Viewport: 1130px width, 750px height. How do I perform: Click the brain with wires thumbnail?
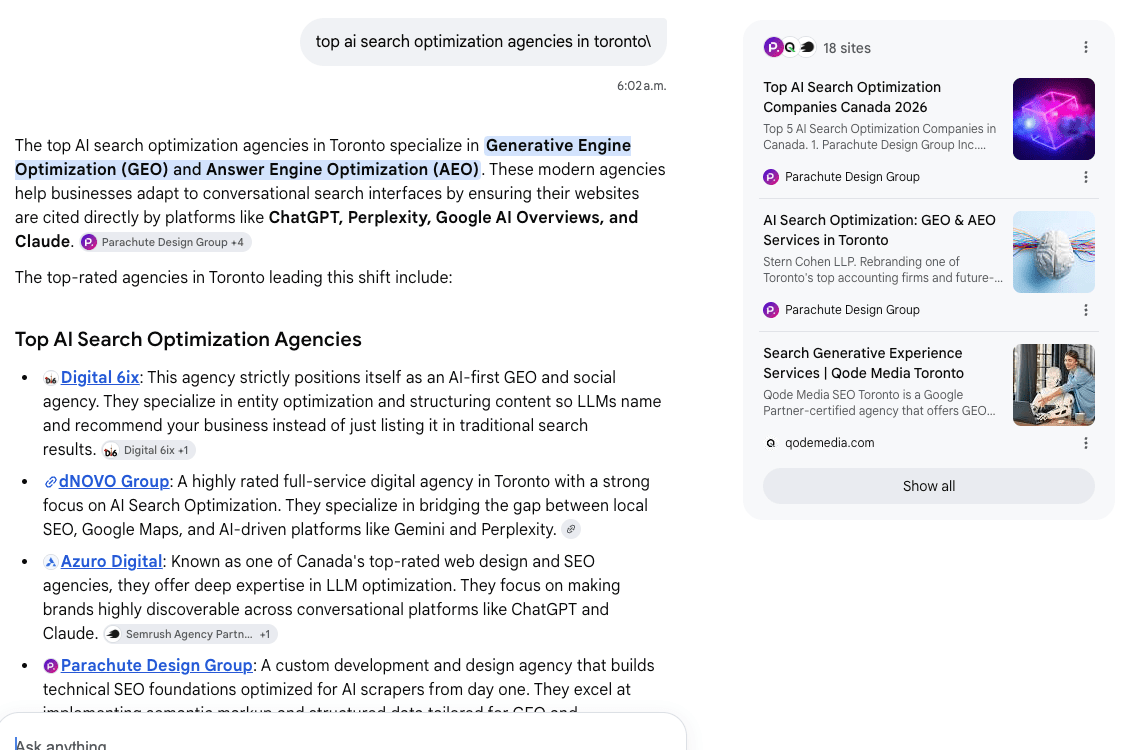pyautogui.click(x=1054, y=252)
